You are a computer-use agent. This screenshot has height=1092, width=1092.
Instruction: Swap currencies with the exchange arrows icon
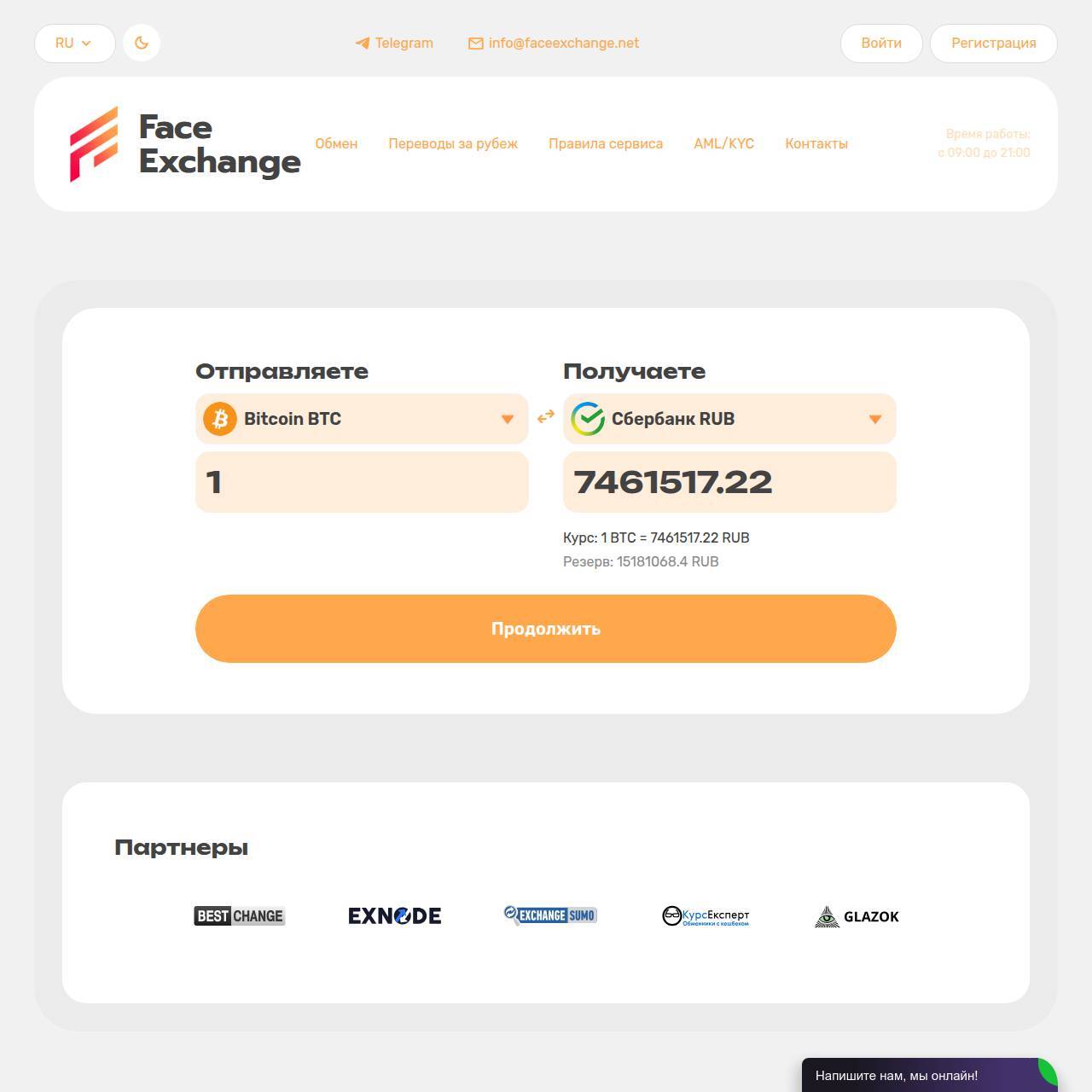click(x=546, y=417)
